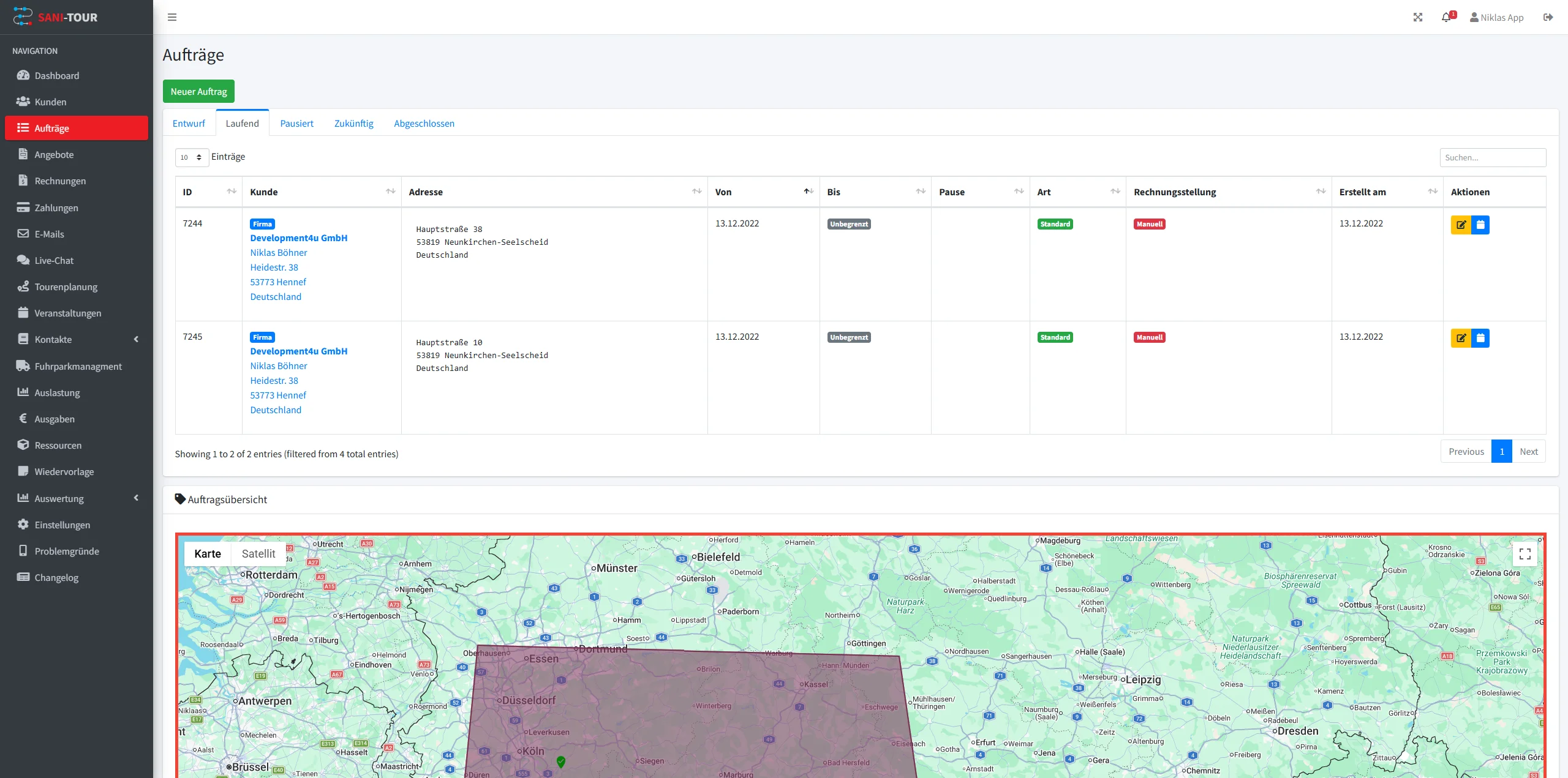
Task: Open Fuhrparkmanagment in the sidebar
Action: (x=78, y=366)
